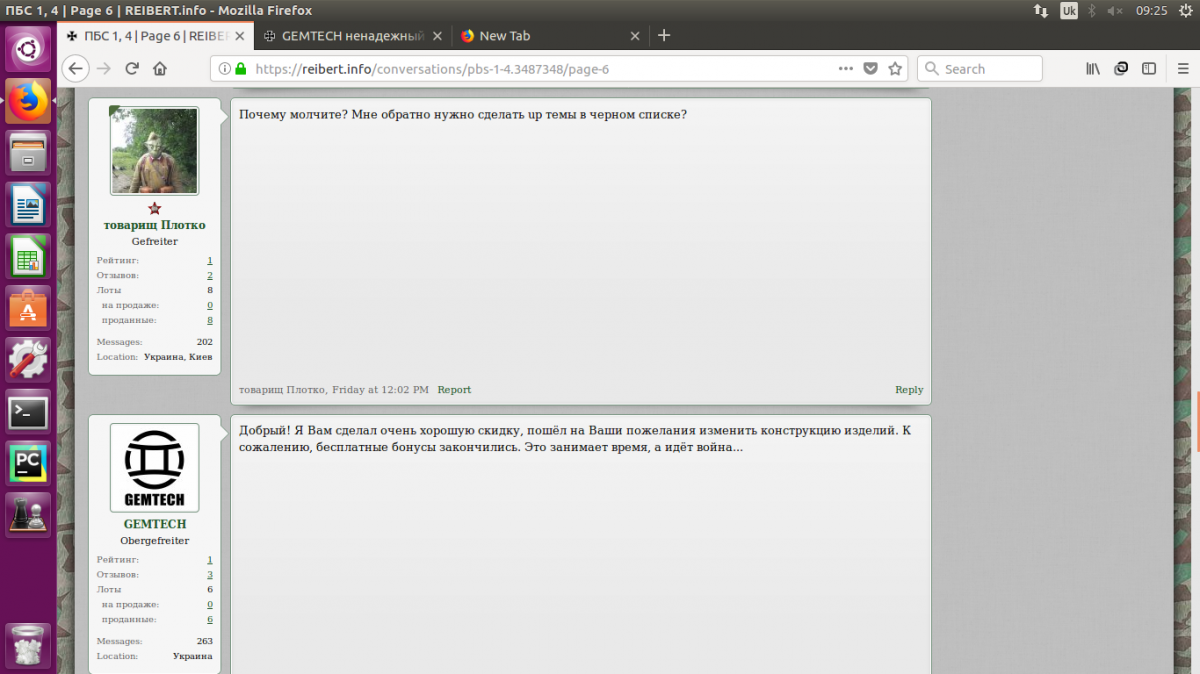Open товарищ Плотко reviews count 2

[210, 275]
